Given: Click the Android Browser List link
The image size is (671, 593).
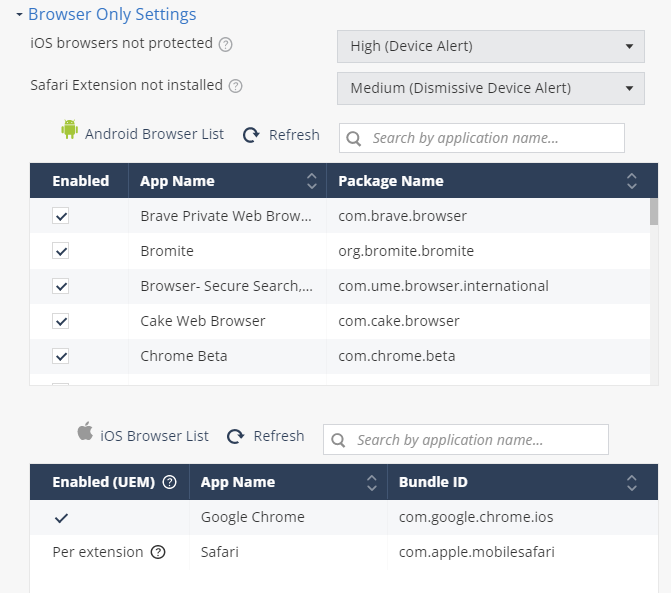Looking at the screenshot, I should click(x=154, y=134).
